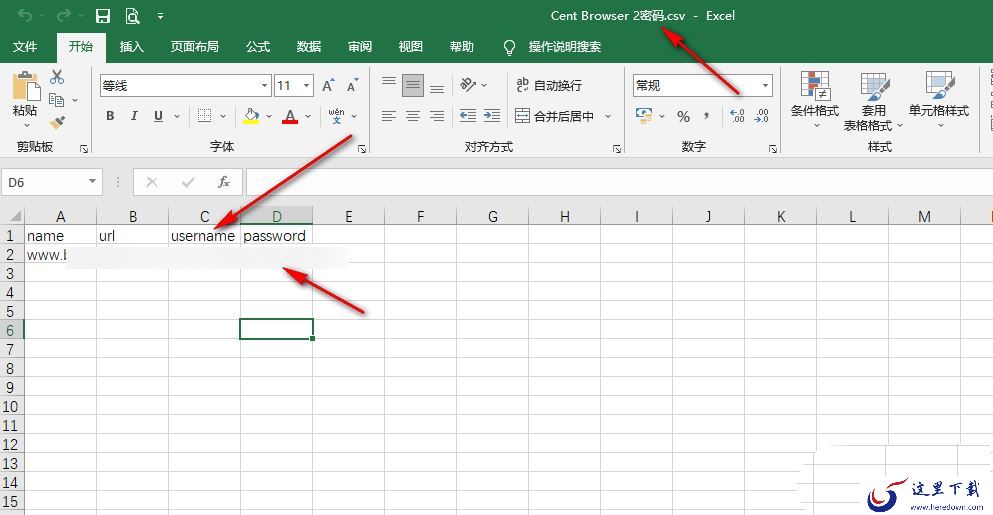Copy selection with the copy icon
Image resolution: width=993 pixels, height=515 pixels.
click(x=56, y=99)
